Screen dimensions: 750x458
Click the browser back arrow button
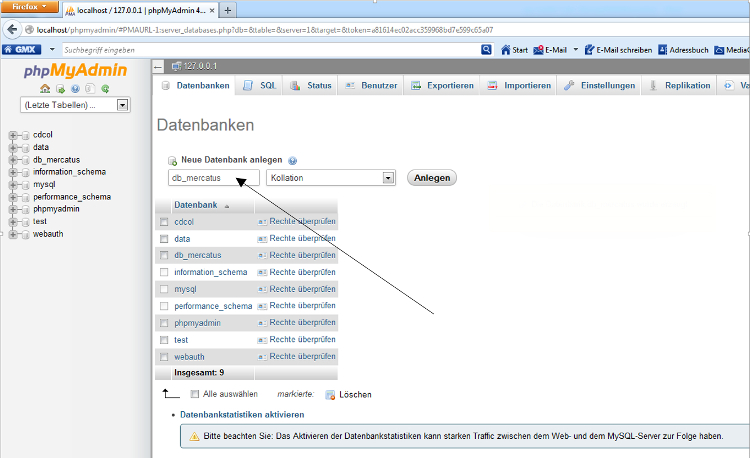coord(13,29)
